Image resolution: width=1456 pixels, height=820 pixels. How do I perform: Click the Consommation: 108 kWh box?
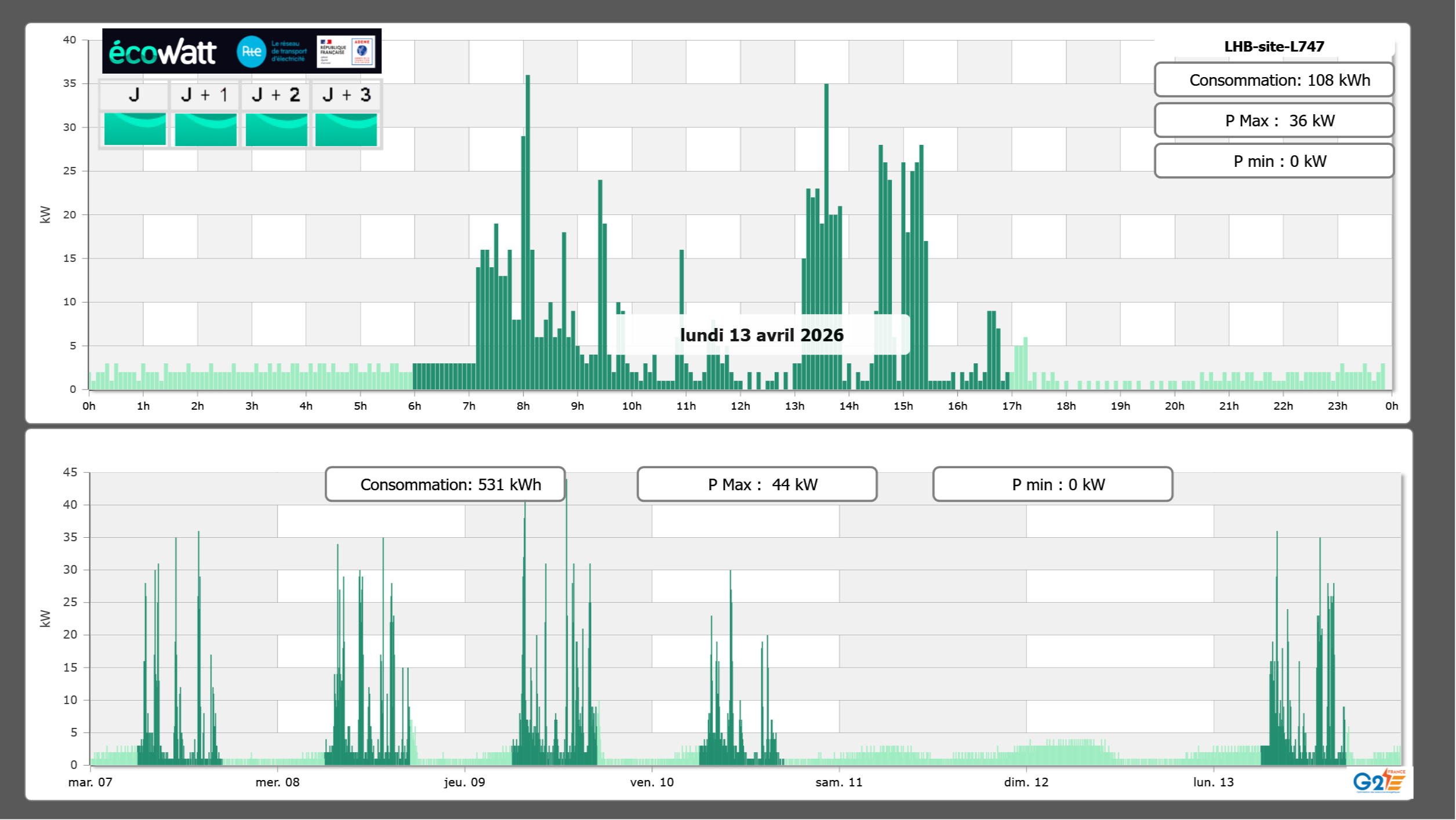click(1274, 80)
